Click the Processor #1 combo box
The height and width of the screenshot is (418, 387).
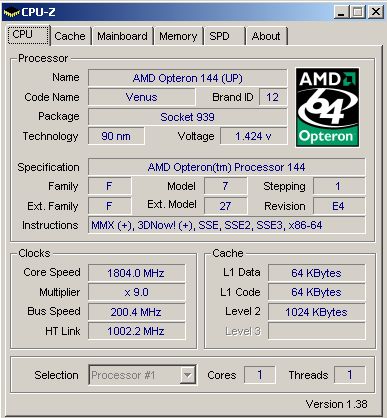tap(142, 375)
